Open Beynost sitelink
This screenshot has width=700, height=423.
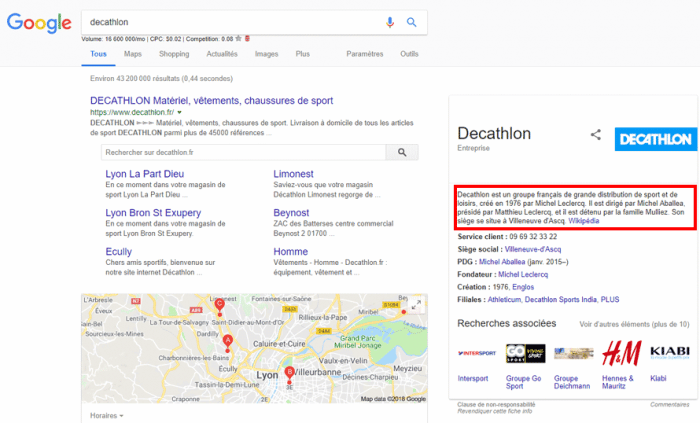291,213
